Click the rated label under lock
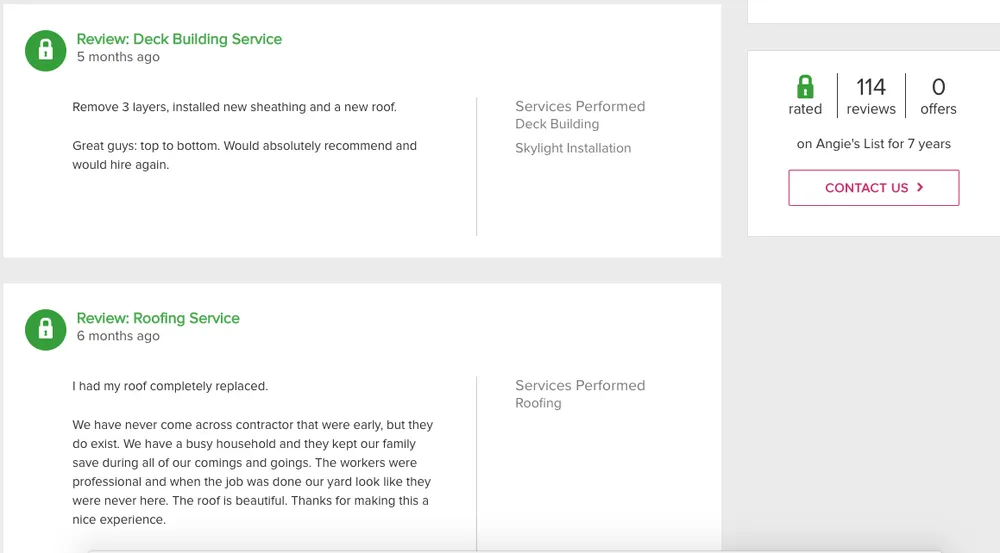The width and height of the screenshot is (1000, 553). tap(805, 109)
